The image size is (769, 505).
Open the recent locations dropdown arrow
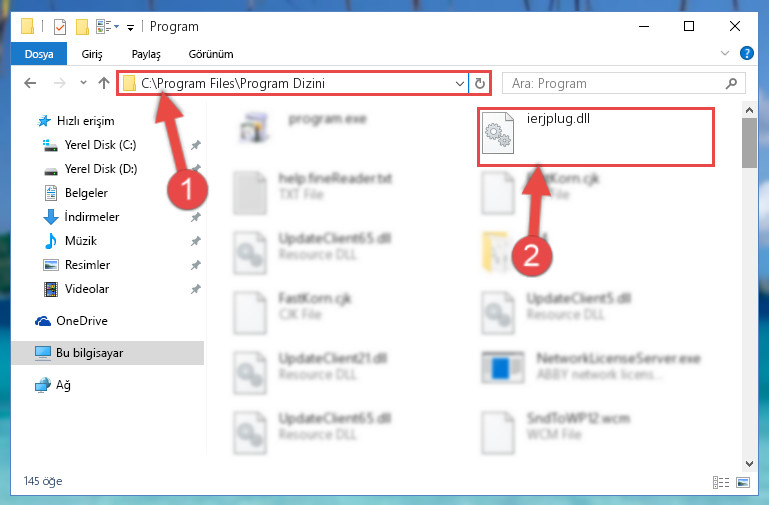[83, 83]
